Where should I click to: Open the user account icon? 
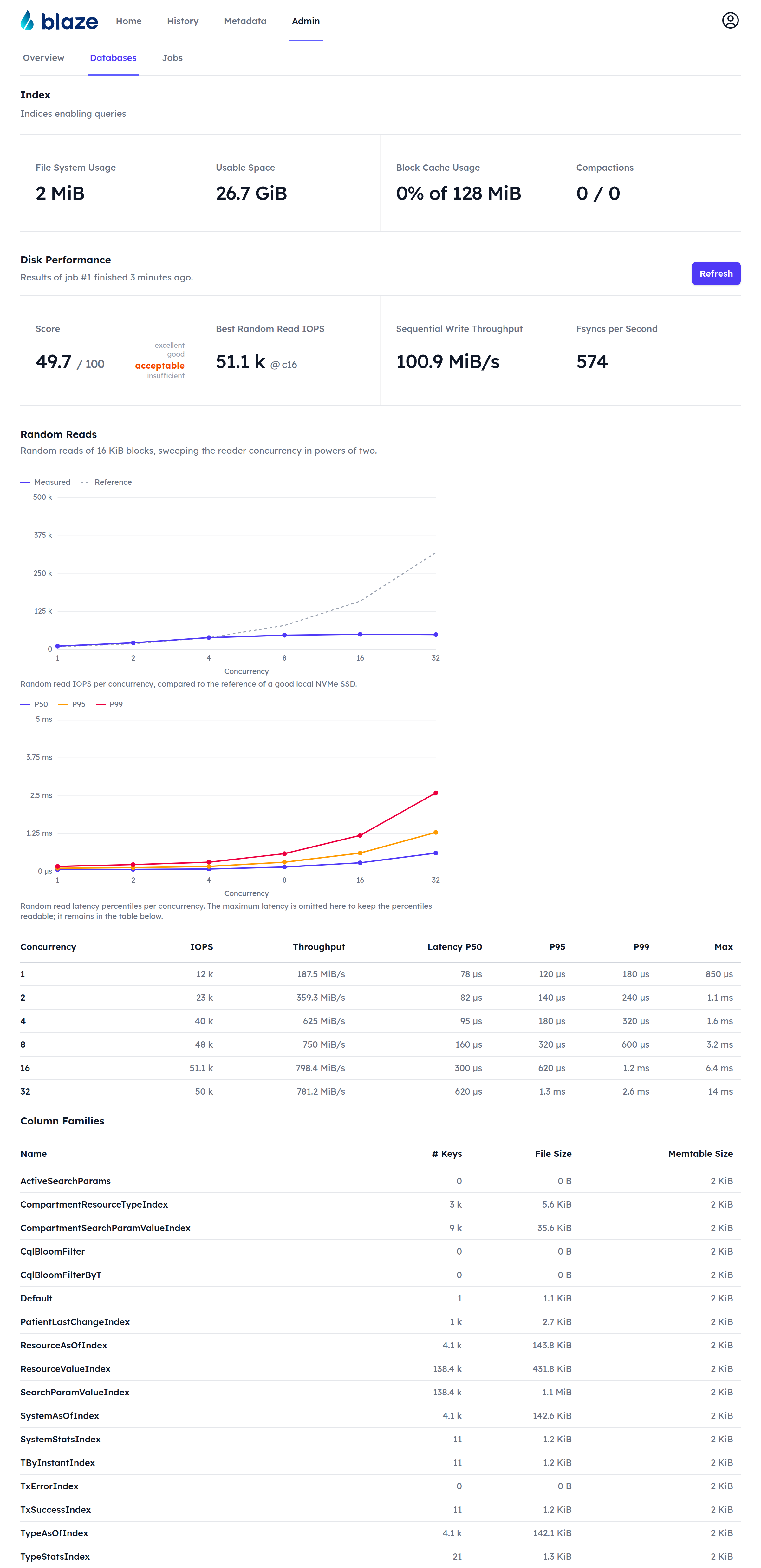[730, 21]
